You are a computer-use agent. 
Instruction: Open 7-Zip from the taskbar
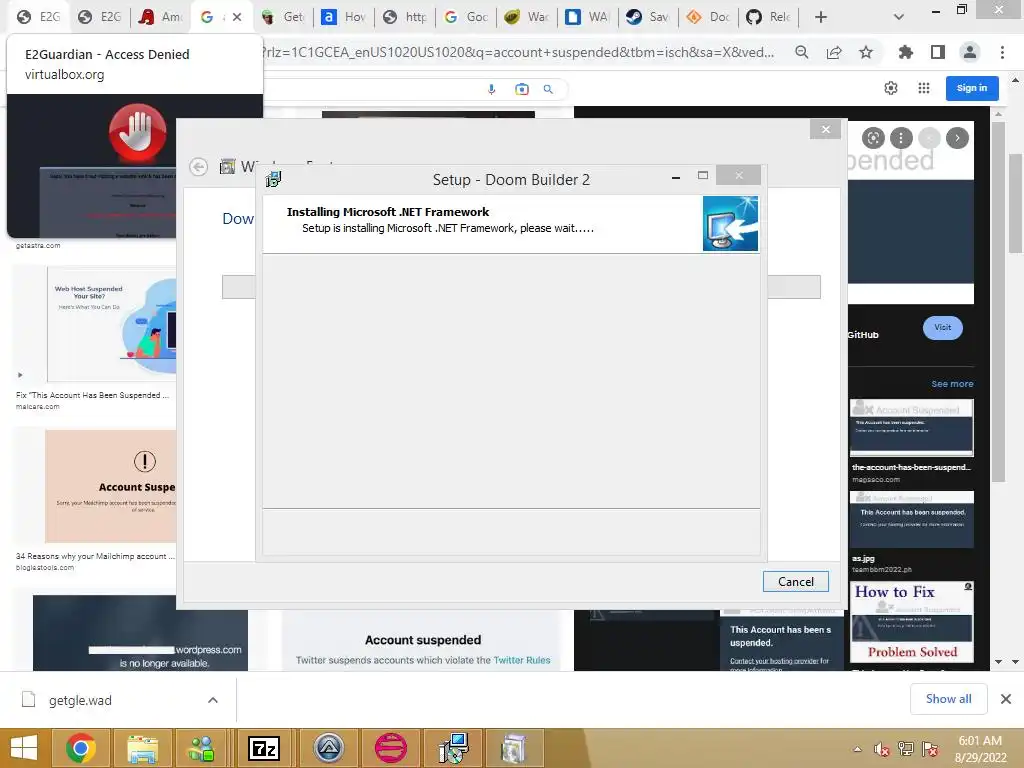(264, 748)
